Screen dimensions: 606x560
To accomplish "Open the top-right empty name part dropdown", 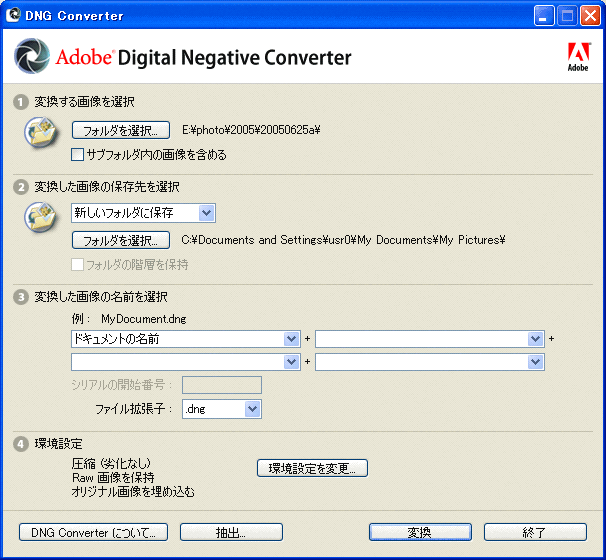I will click(535, 339).
